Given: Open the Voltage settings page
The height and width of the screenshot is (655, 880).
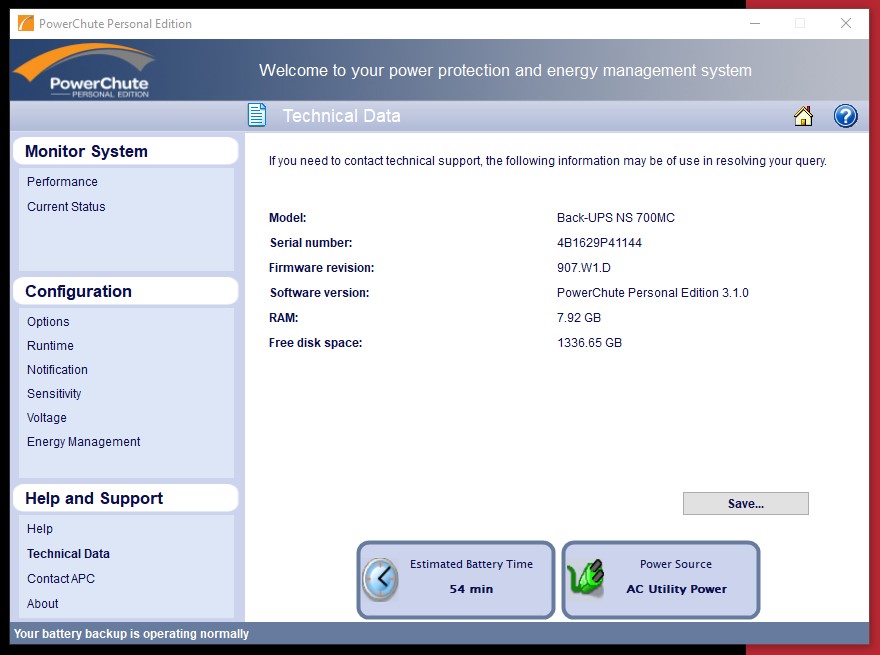Looking at the screenshot, I should (x=47, y=418).
